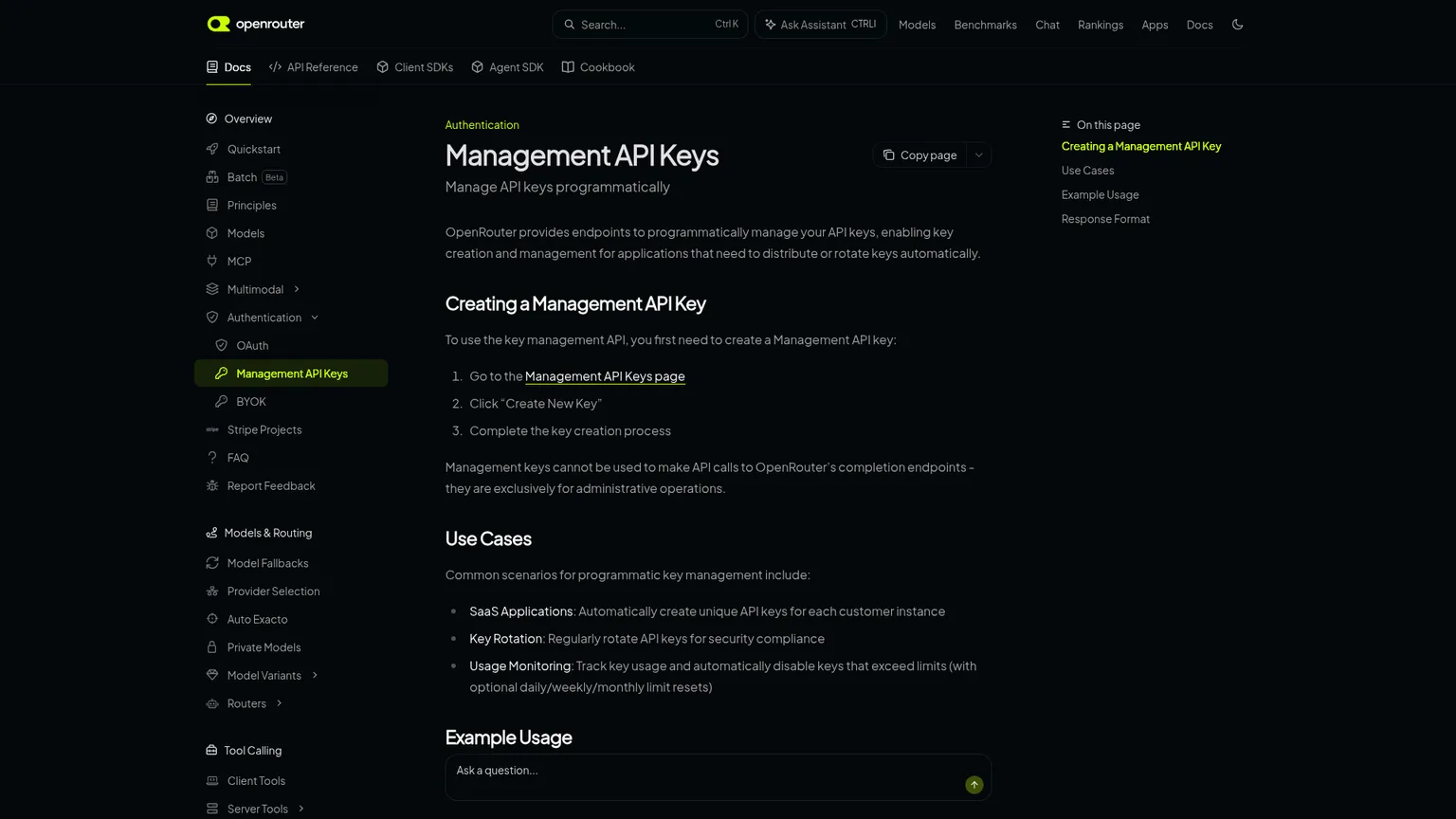Image resolution: width=1456 pixels, height=819 pixels.
Task: Open the Management API Keys page link
Action: pyautogui.click(x=605, y=376)
